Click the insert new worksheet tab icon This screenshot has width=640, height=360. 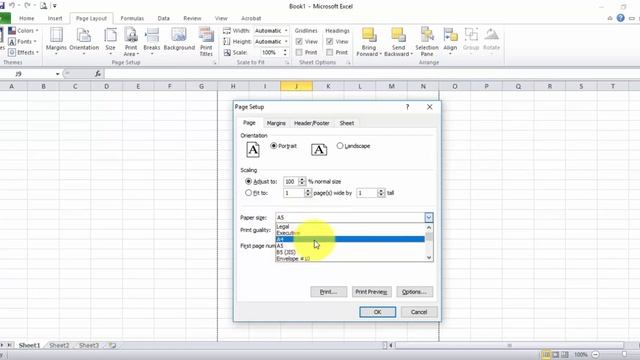112,345
